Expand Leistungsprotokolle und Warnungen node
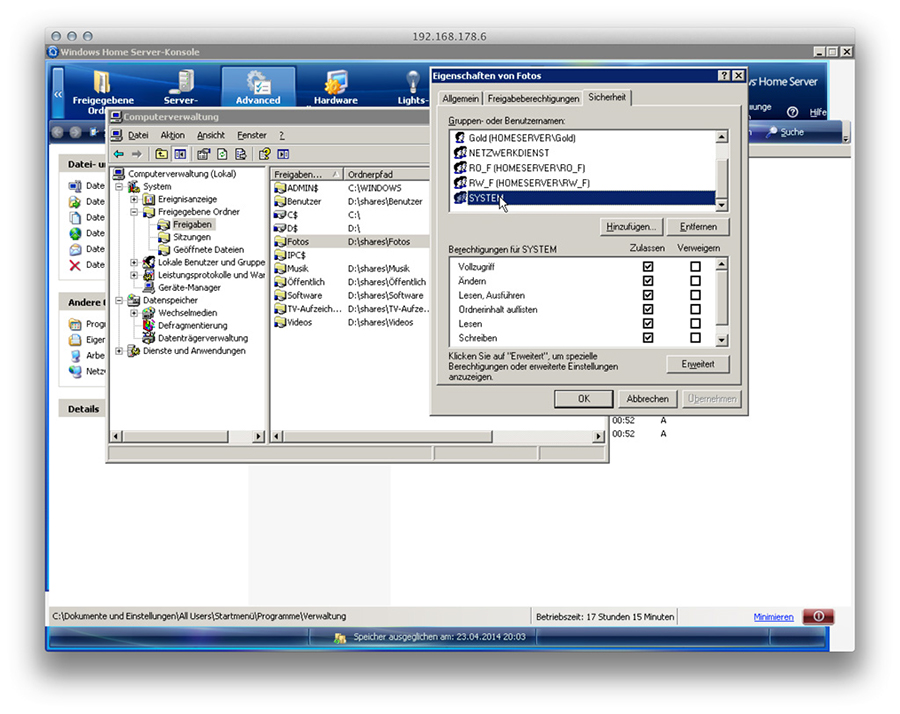The image size is (900, 714). pyautogui.click(x=134, y=275)
